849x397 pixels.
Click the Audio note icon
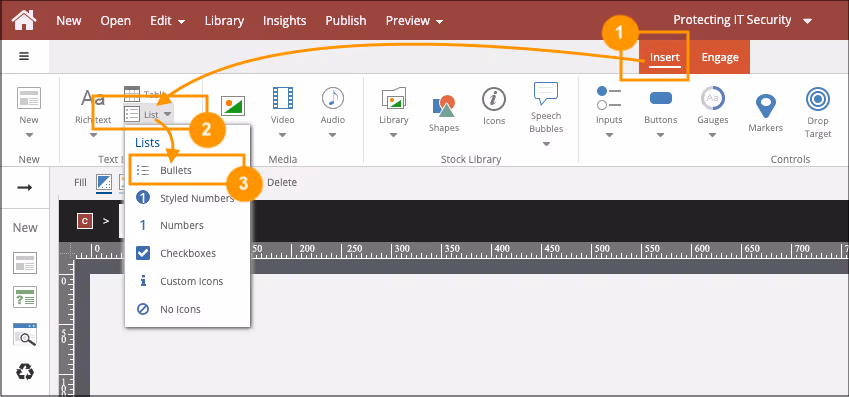(x=333, y=98)
